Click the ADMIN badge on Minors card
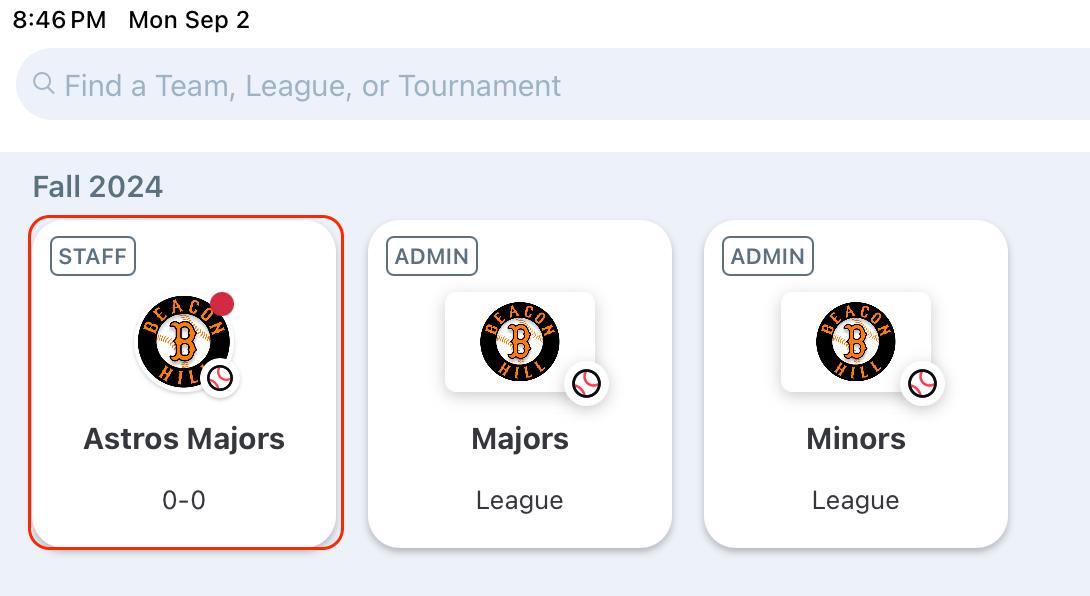Screen dimensions: 1090x596 pyautogui.click(x=768, y=256)
